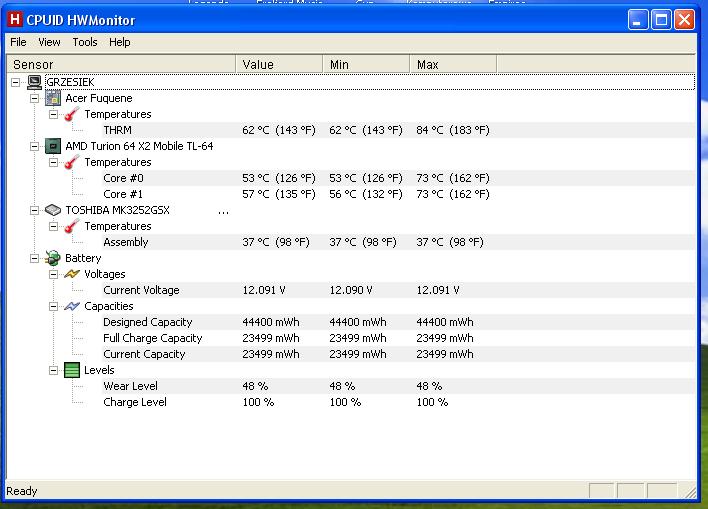Screen dimensions: 708x509
Task: Click the green Levels icon
Action: click(x=72, y=370)
